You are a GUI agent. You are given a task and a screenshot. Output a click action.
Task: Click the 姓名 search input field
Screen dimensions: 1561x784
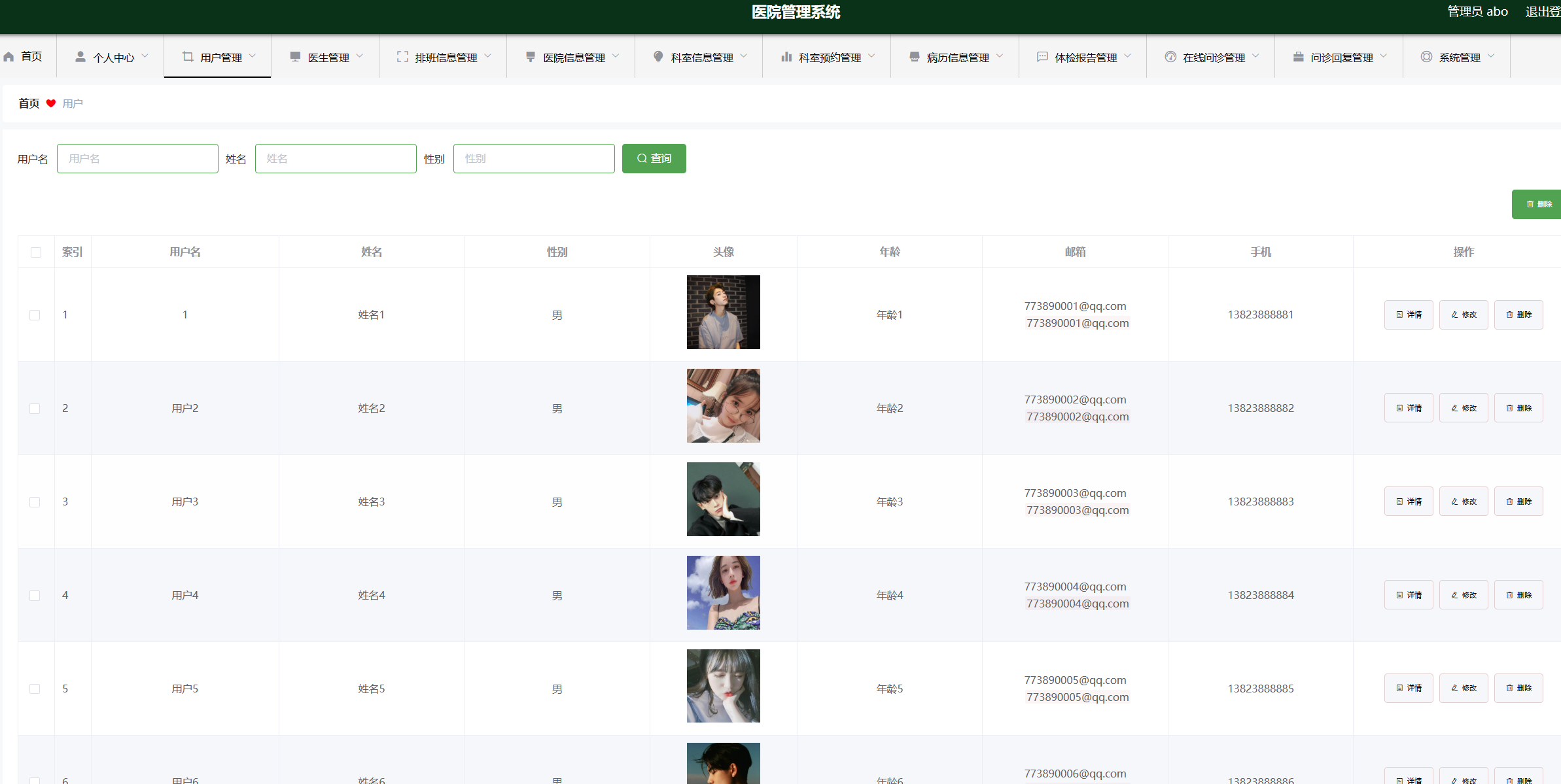(x=336, y=158)
